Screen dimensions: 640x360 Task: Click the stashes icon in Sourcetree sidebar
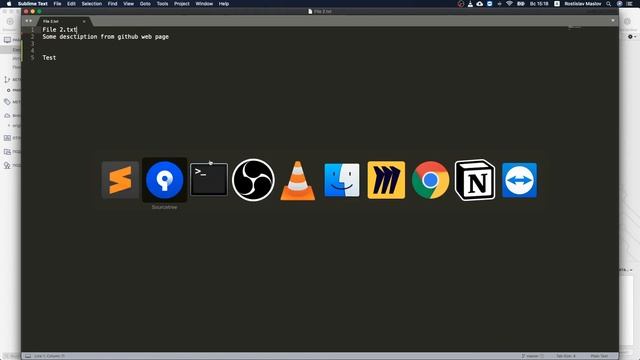coord(7,138)
